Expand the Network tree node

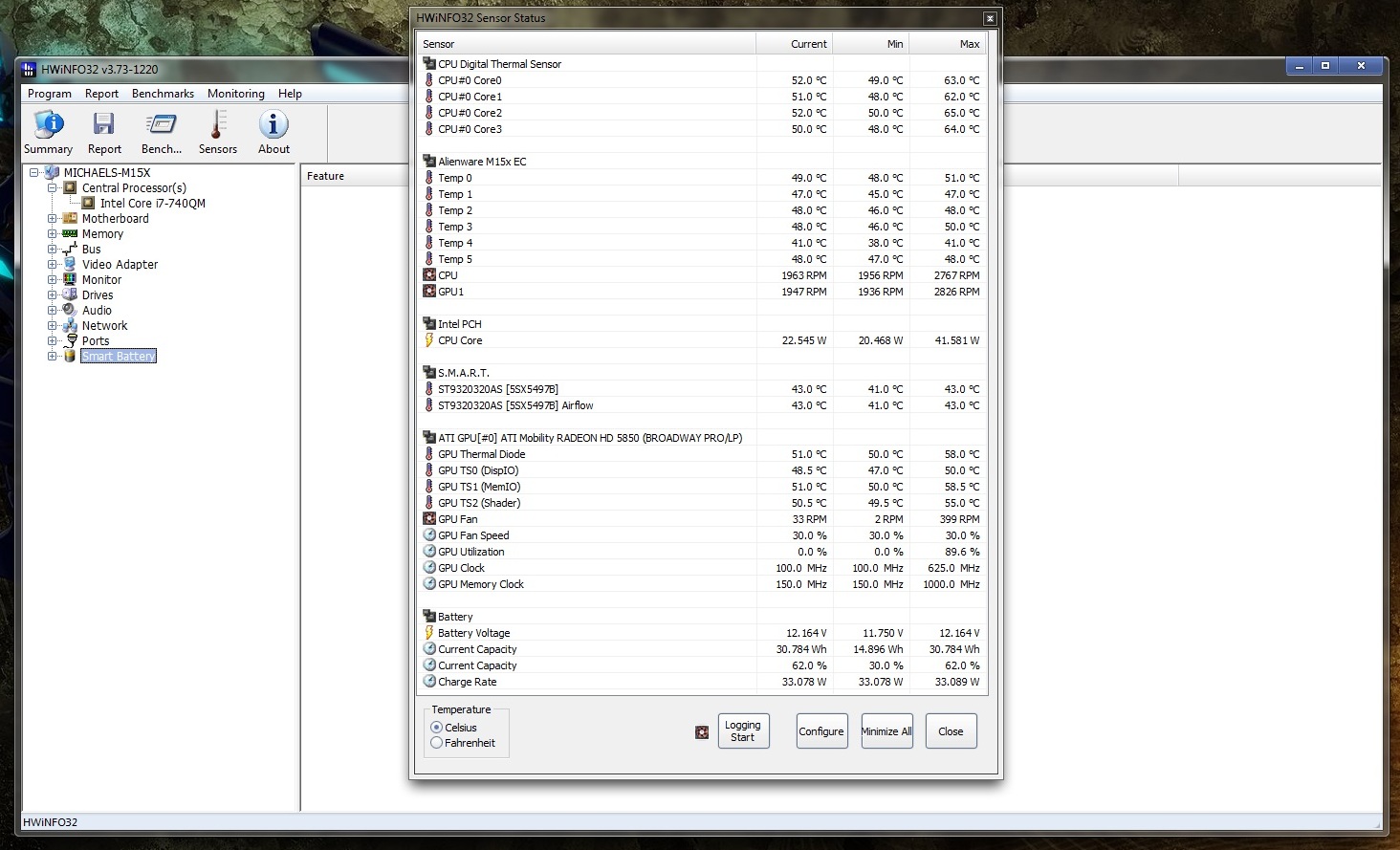(x=53, y=326)
